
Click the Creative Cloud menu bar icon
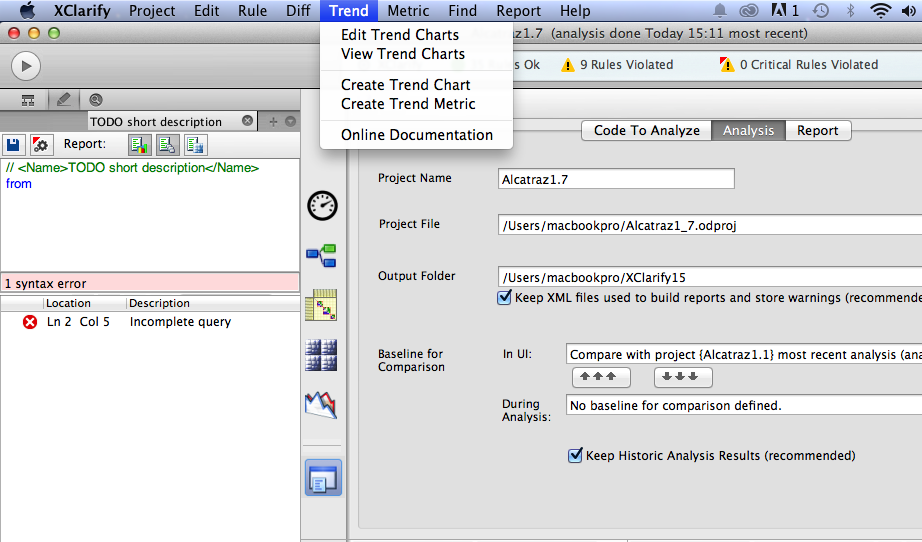click(749, 11)
